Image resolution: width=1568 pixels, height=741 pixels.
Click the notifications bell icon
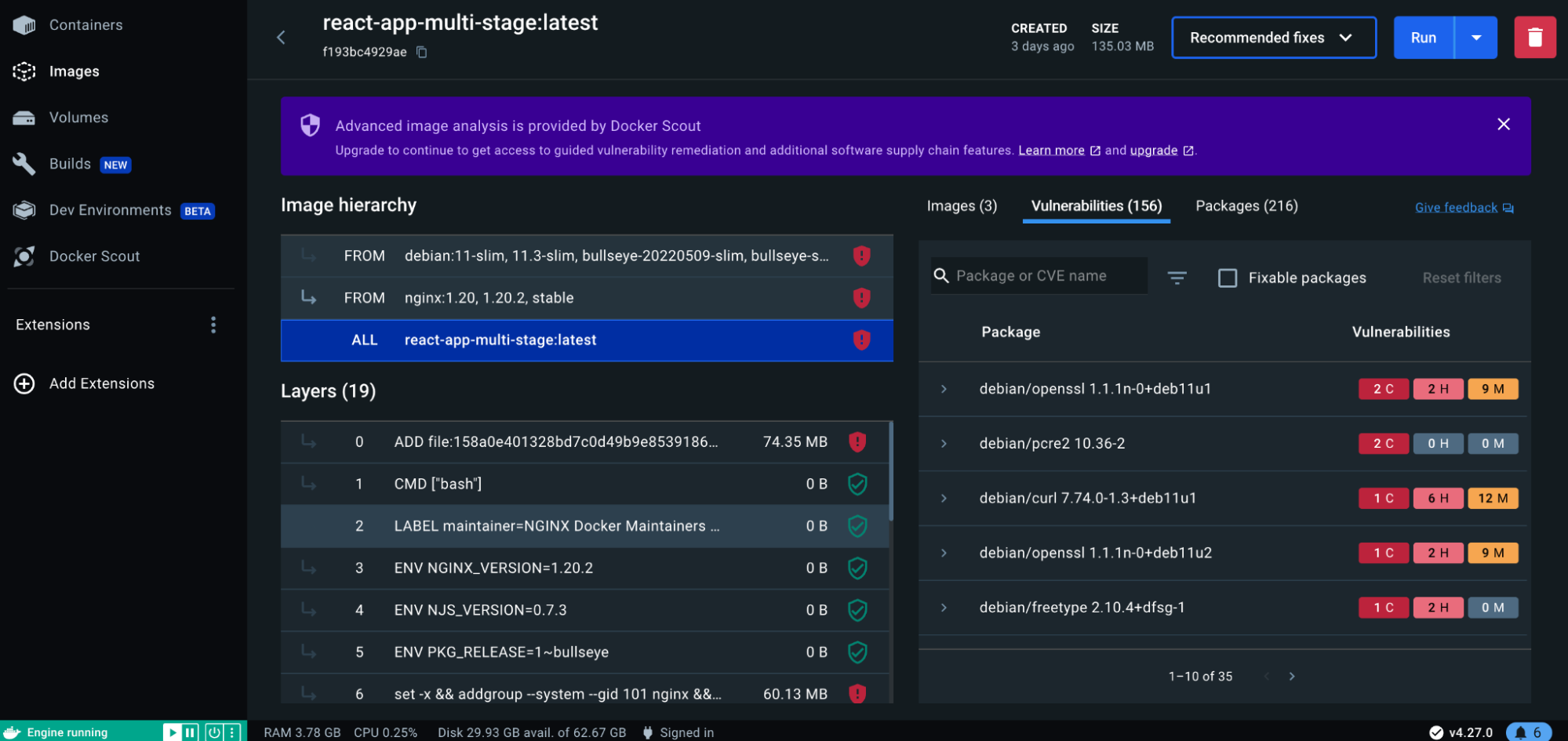1520,732
